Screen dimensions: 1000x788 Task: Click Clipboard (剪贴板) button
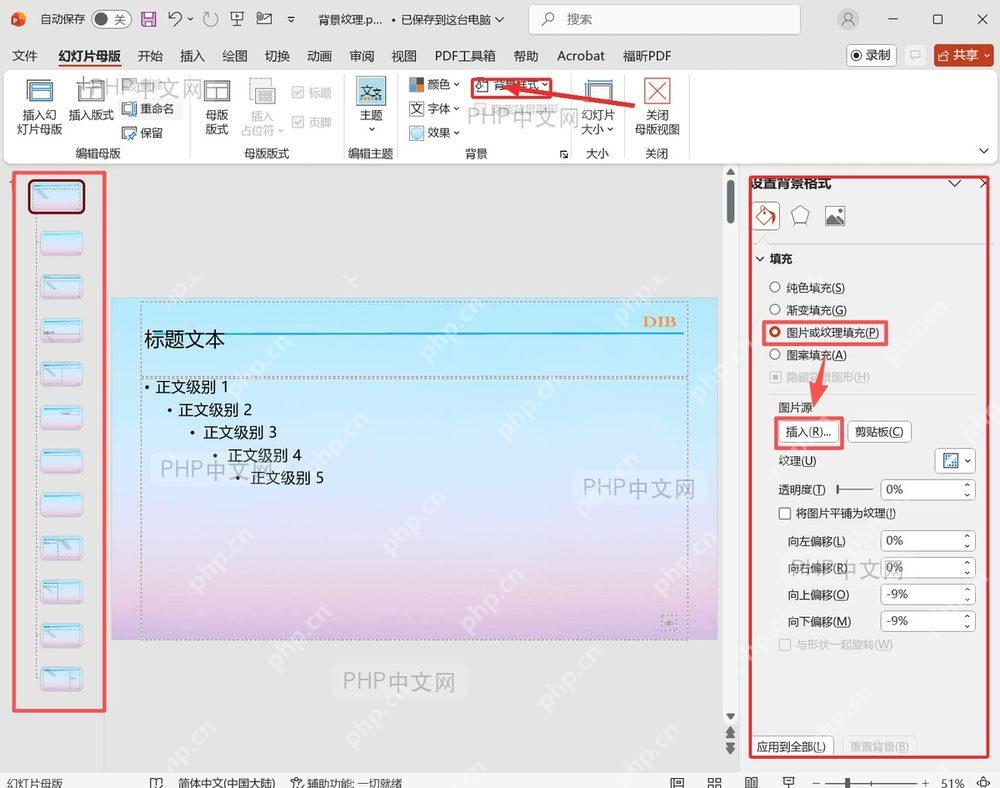pyautogui.click(x=879, y=432)
